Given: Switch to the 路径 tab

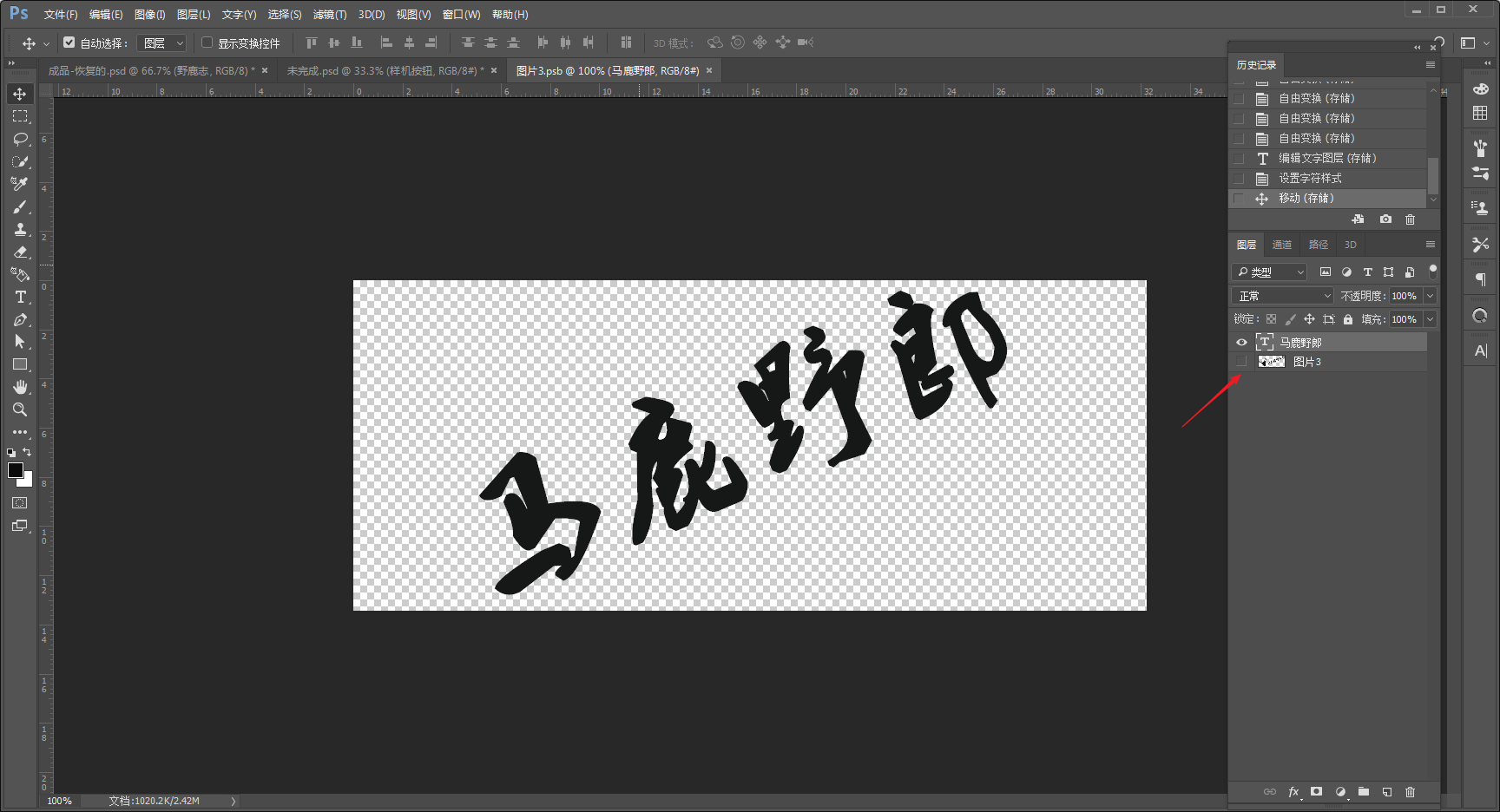Looking at the screenshot, I should tap(1319, 245).
